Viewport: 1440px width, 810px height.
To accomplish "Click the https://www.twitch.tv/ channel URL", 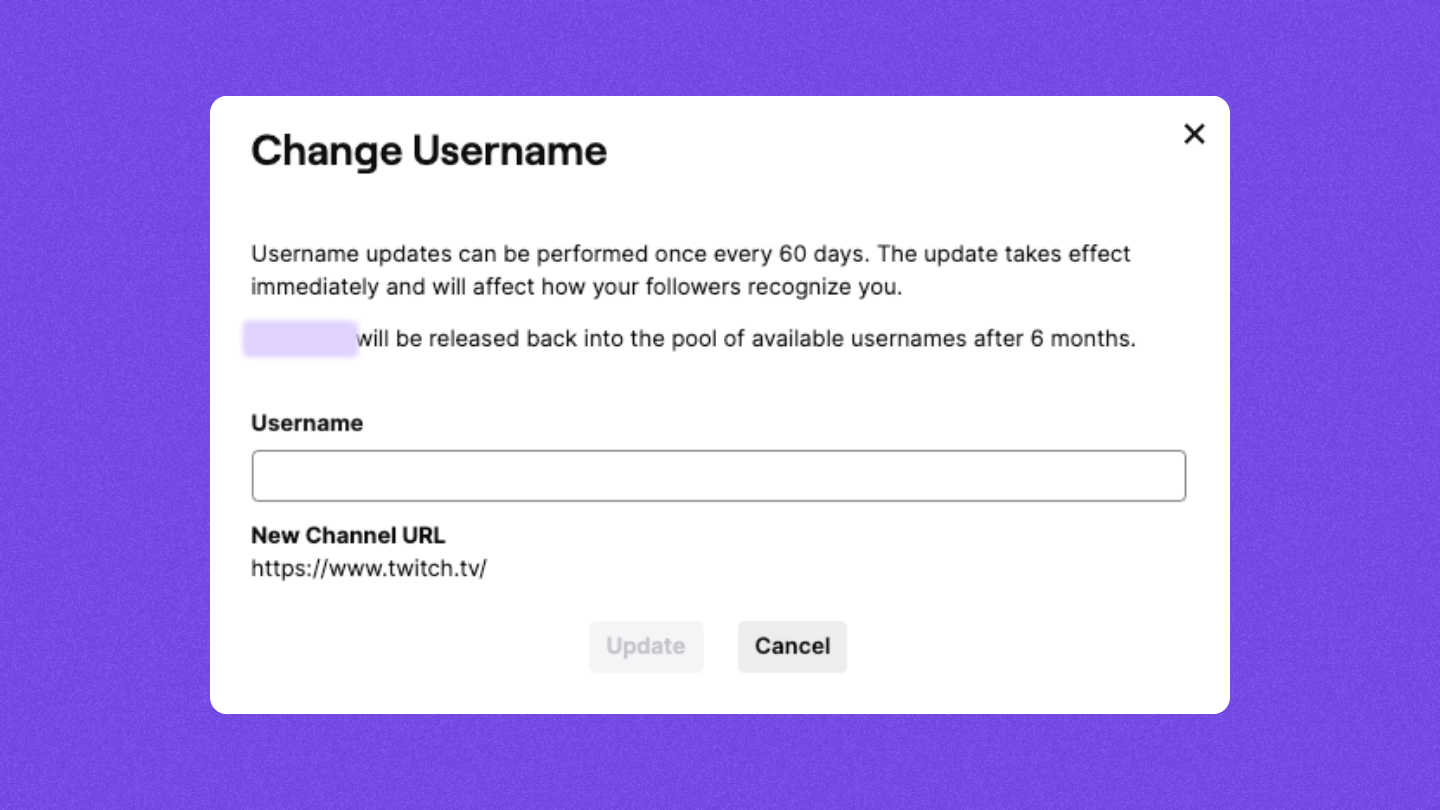I will tap(370, 568).
